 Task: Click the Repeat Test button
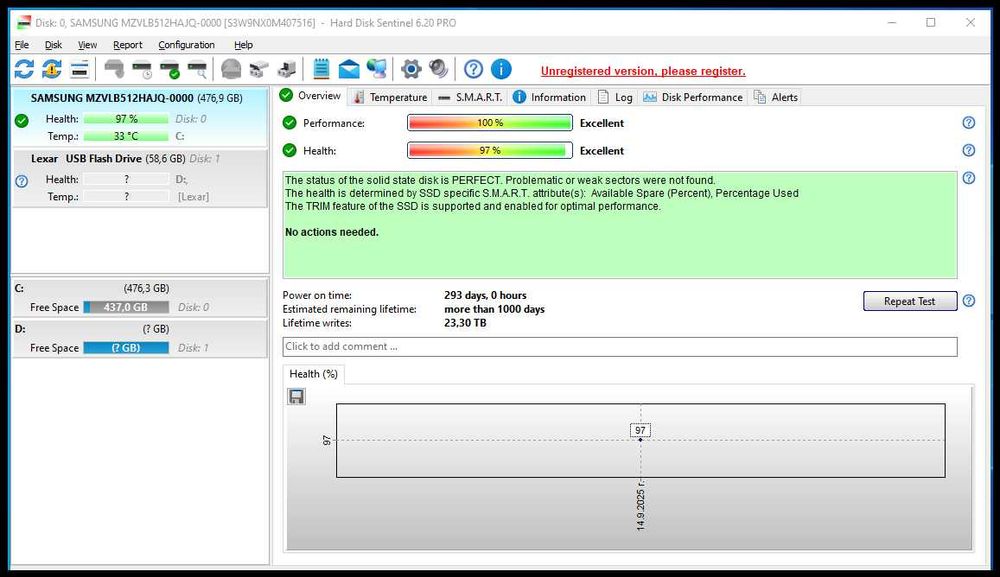pos(909,301)
